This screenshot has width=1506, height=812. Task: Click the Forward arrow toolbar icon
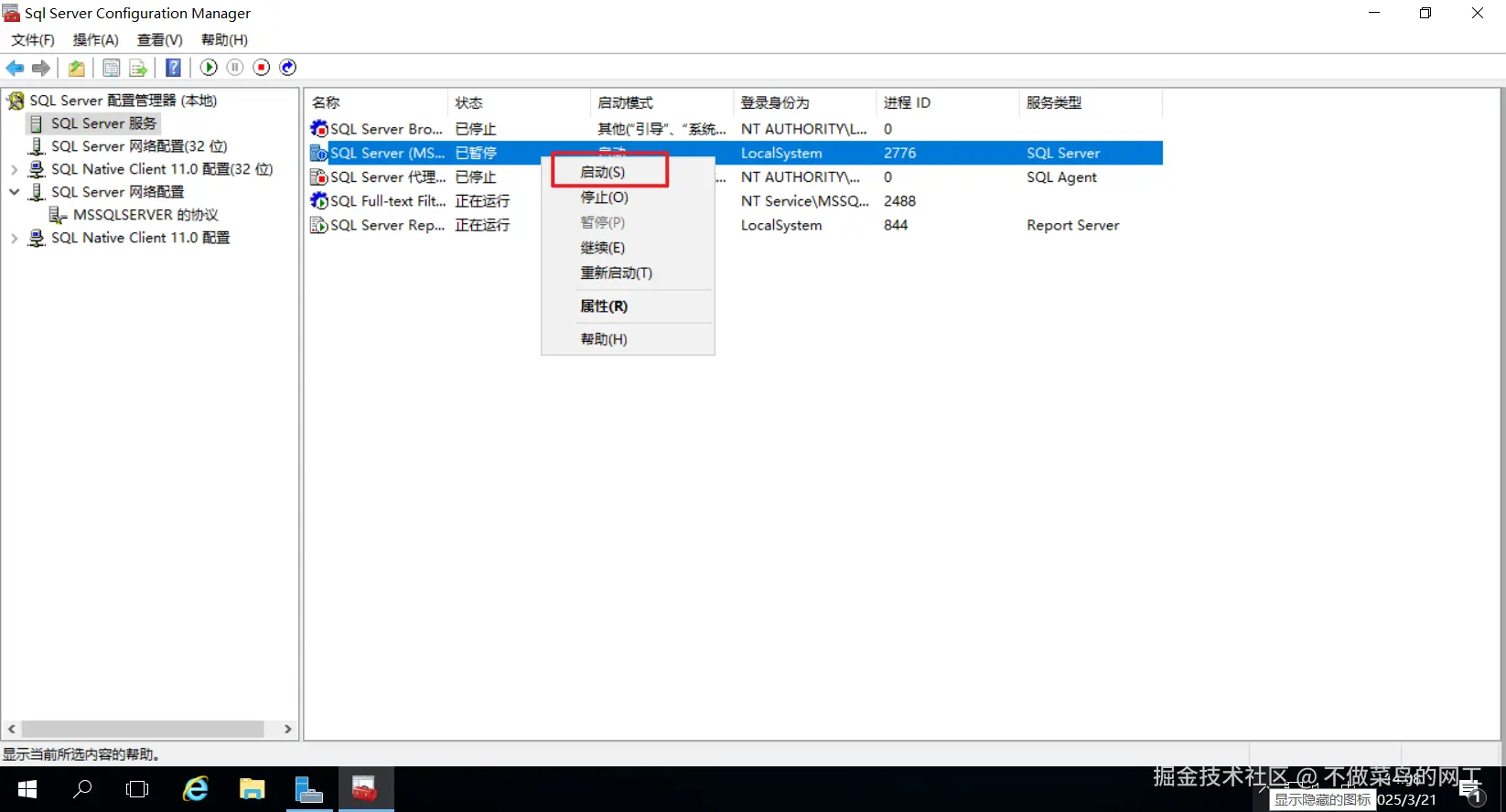(x=41, y=68)
